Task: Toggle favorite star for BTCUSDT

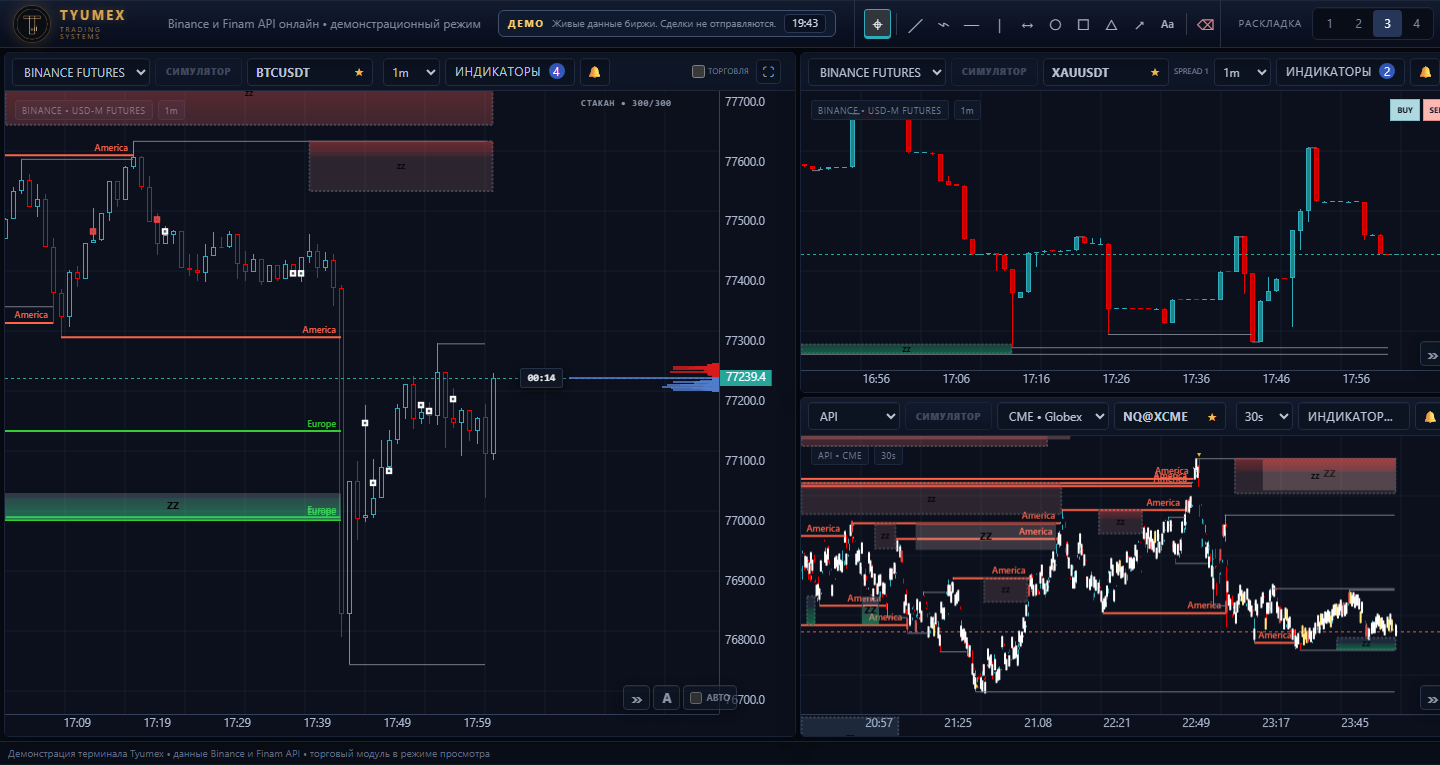Action: click(359, 72)
